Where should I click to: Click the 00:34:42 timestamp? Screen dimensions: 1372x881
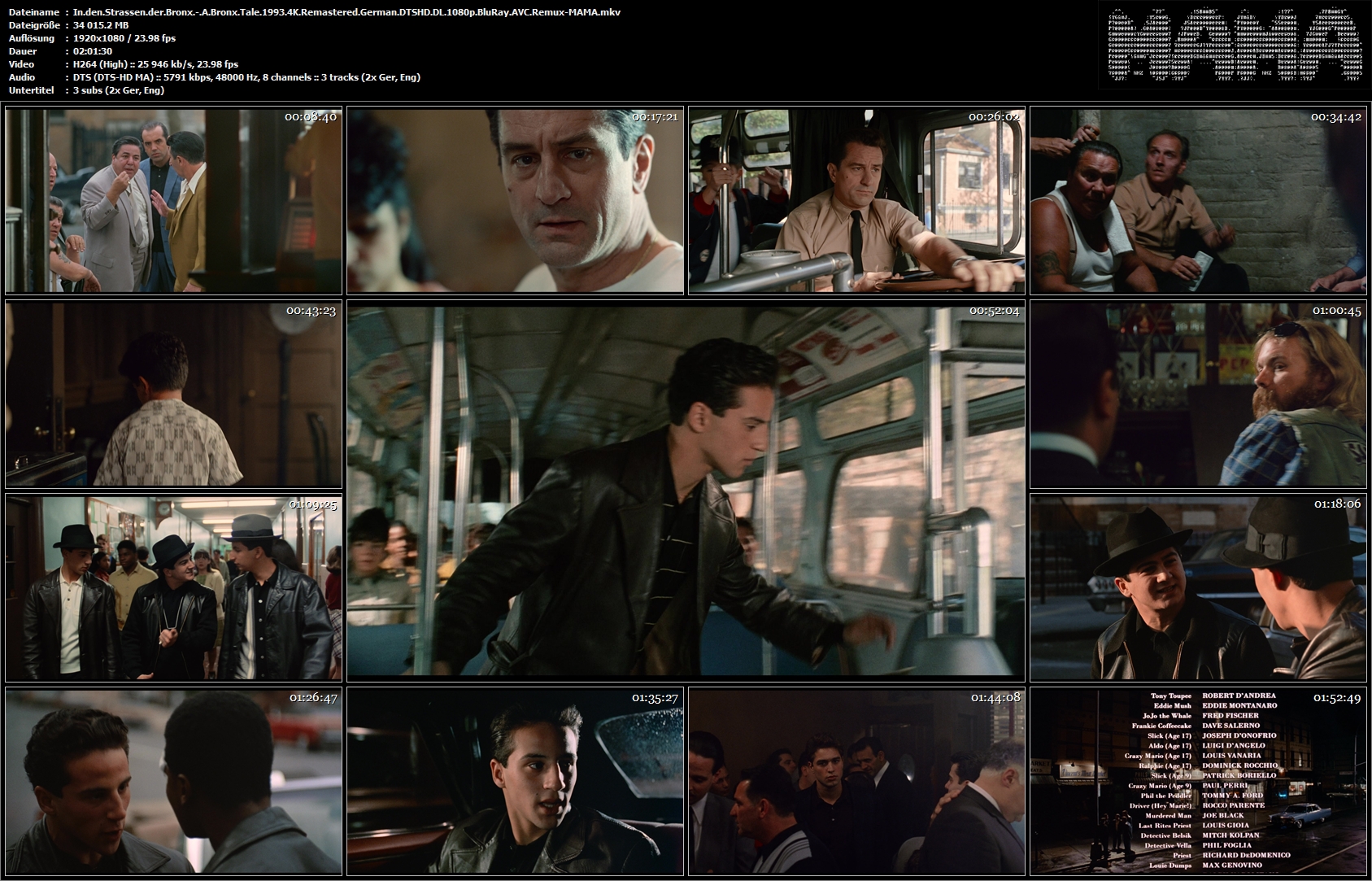pyautogui.click(x=1335, y=117)
